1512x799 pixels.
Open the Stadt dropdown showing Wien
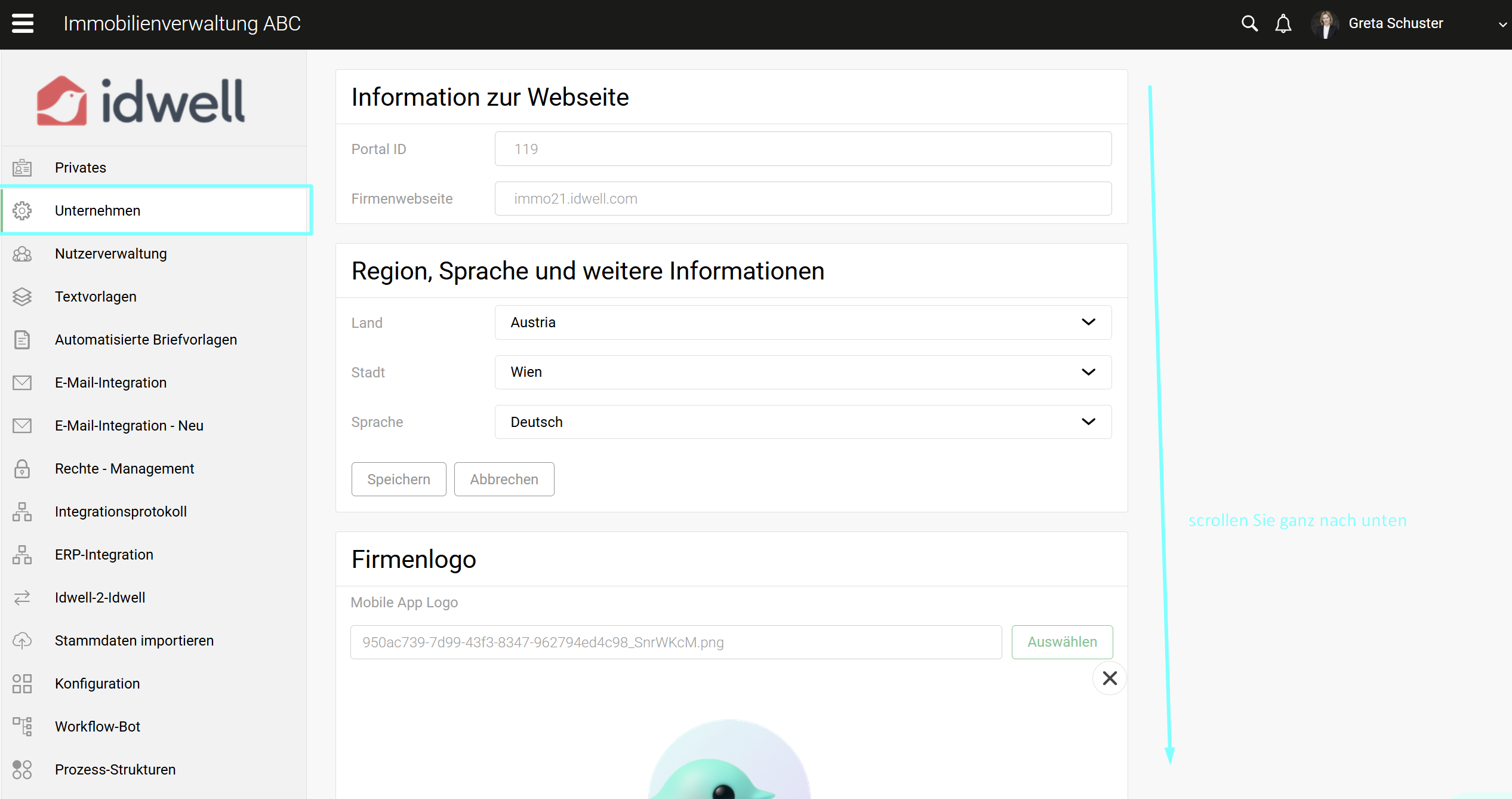coord(802,372)
